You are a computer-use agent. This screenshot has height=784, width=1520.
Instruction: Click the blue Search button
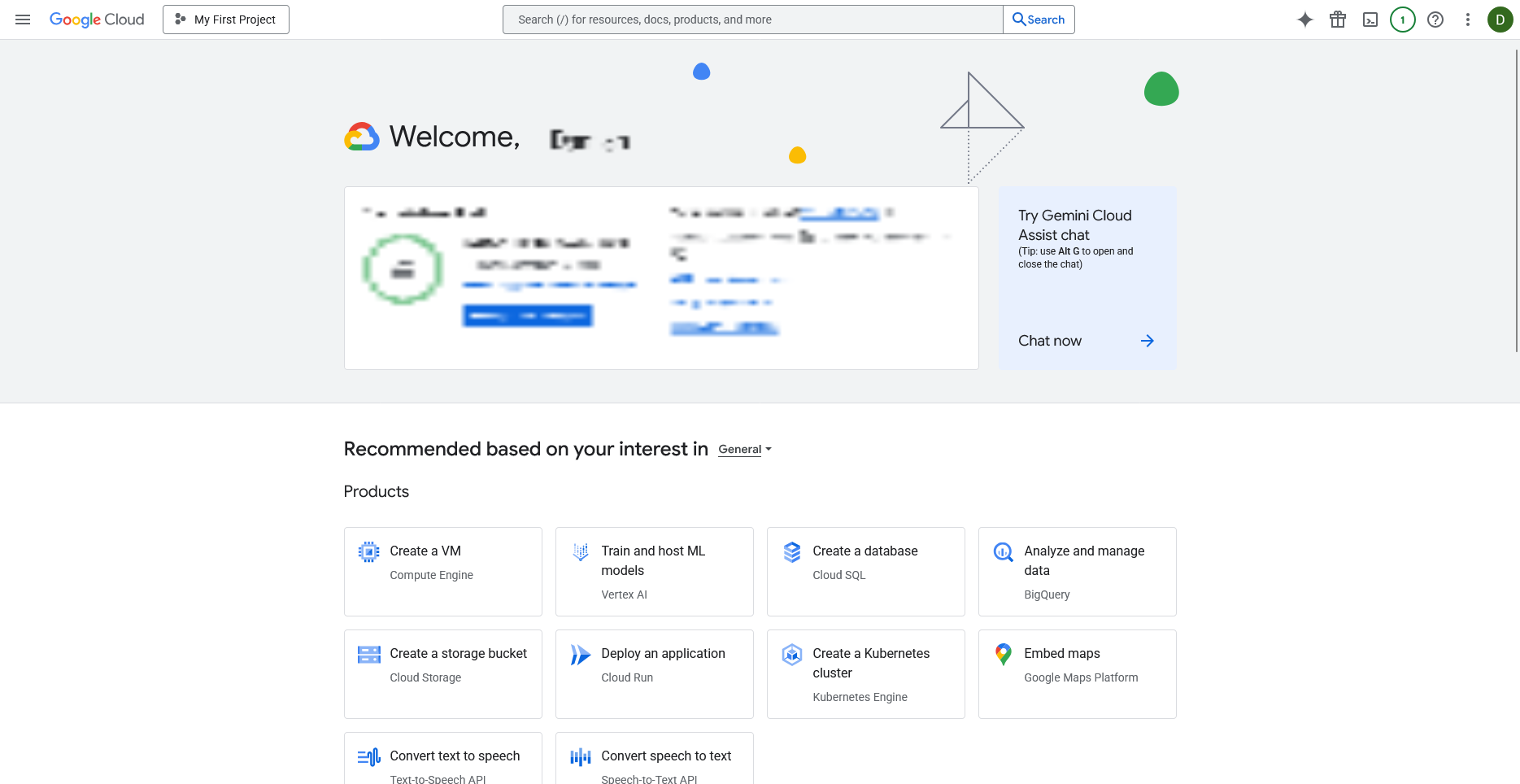pyautogui.click(x=1039, y=20)
